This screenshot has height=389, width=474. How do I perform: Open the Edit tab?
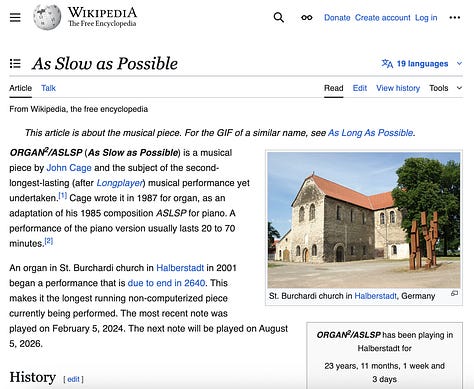click(360, 88)
